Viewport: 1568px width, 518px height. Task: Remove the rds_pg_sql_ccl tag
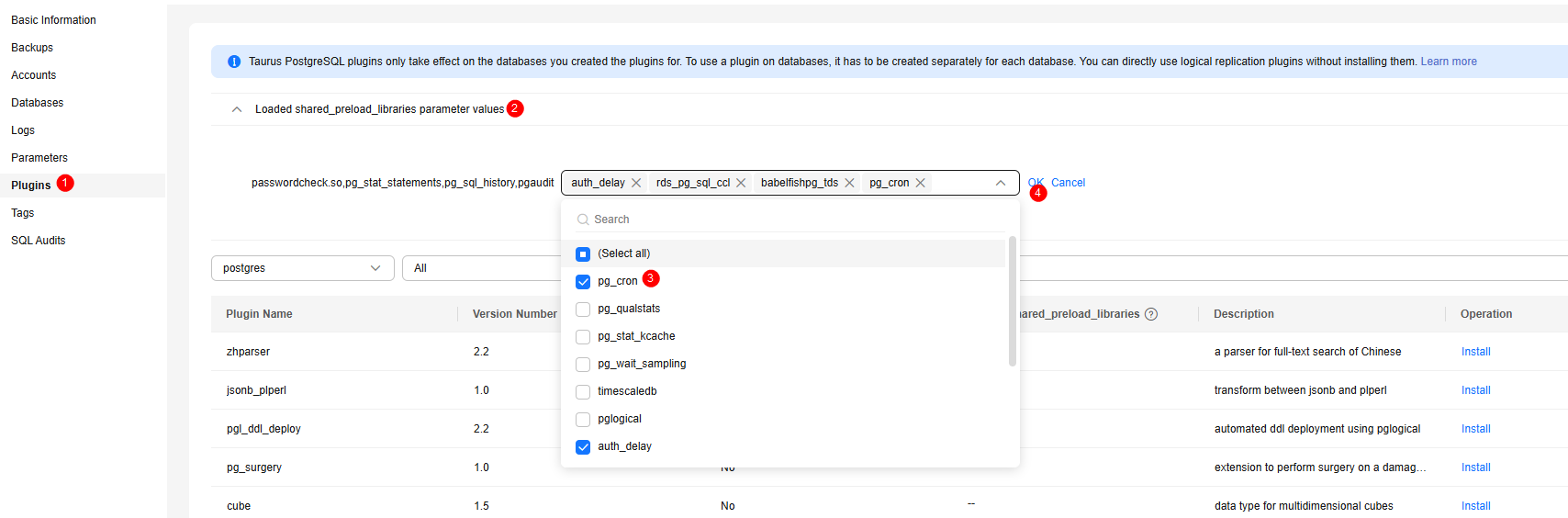741,183
